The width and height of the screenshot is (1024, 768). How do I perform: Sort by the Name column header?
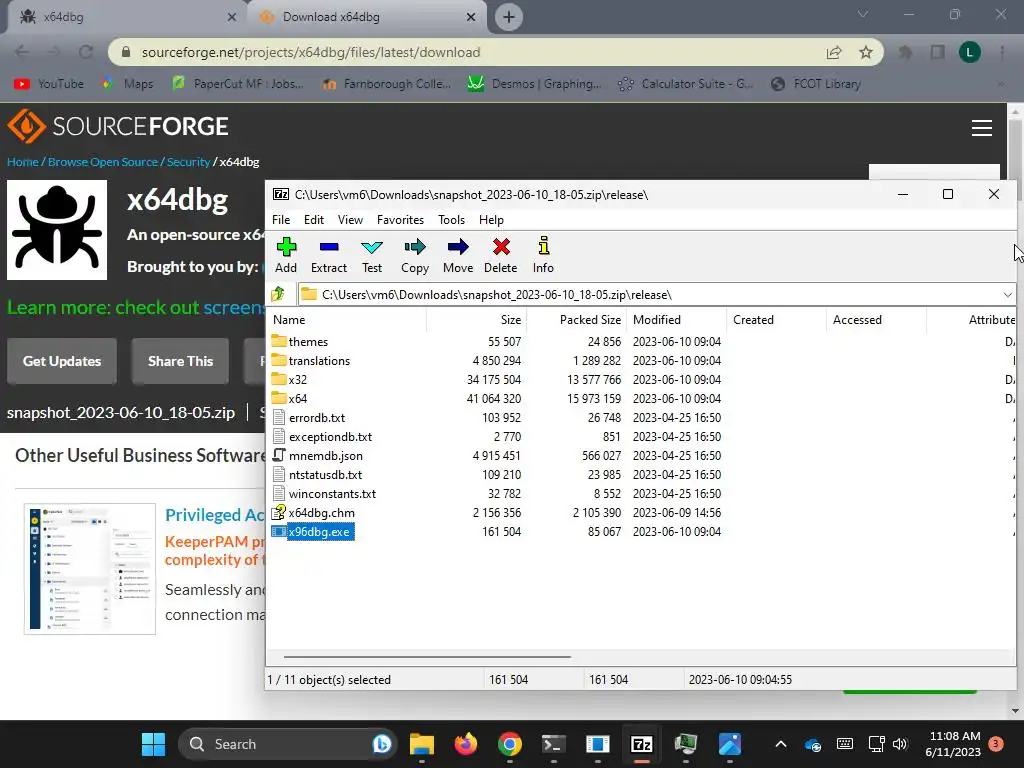(347, 319)
